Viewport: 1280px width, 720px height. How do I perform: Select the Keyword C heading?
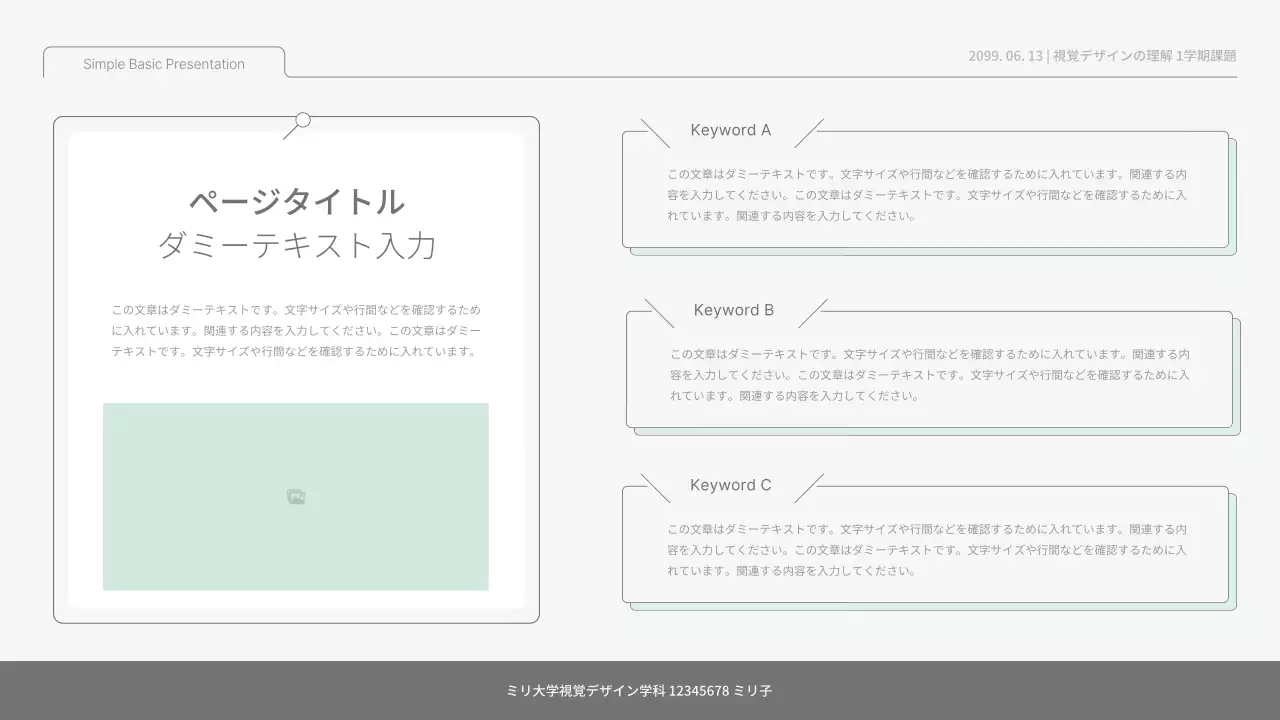pos(730,485)
